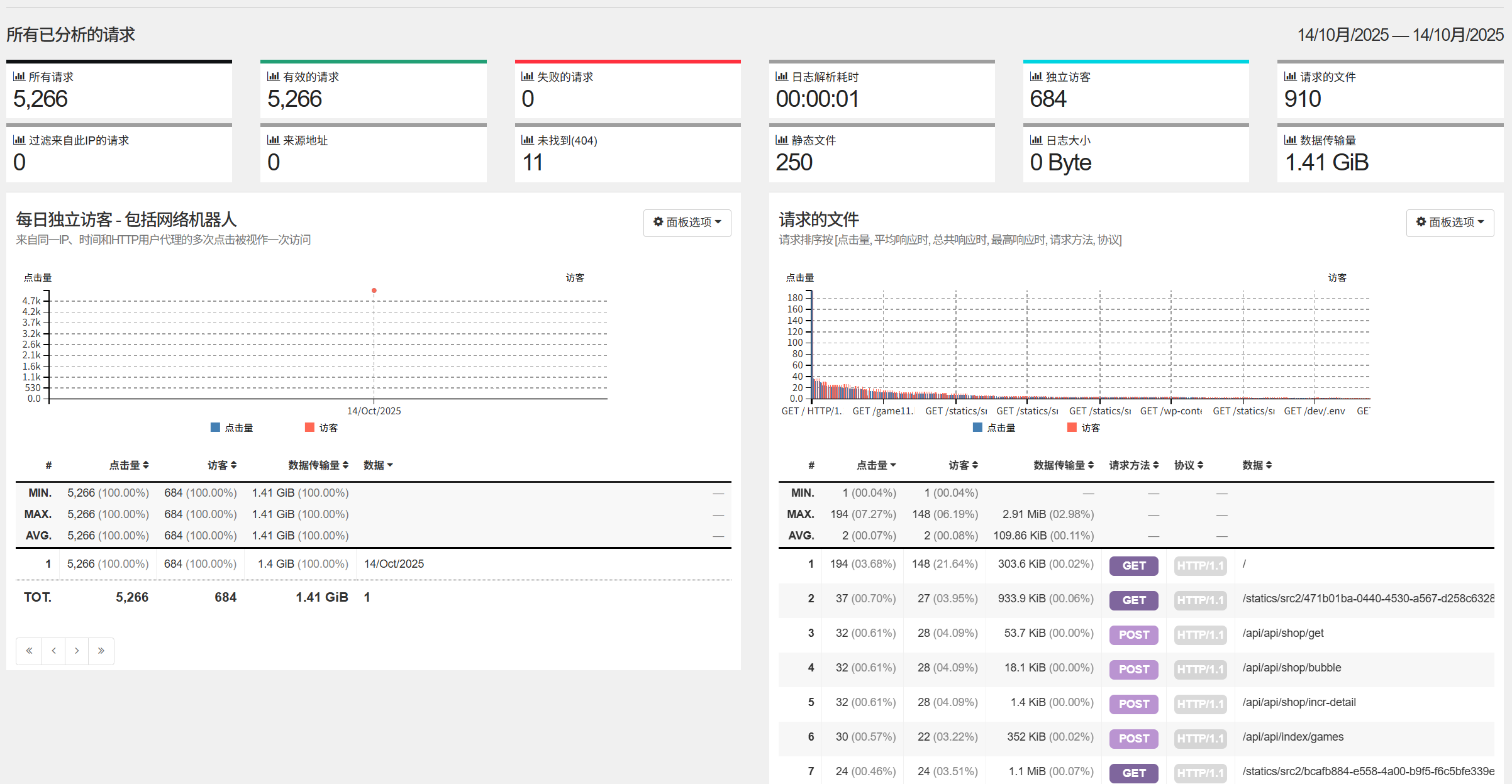The height and width of the screenshot is (784, 1512).
Task: Toggle 点击量 legend swatch in visitors chart
Action: coord(215,428)
